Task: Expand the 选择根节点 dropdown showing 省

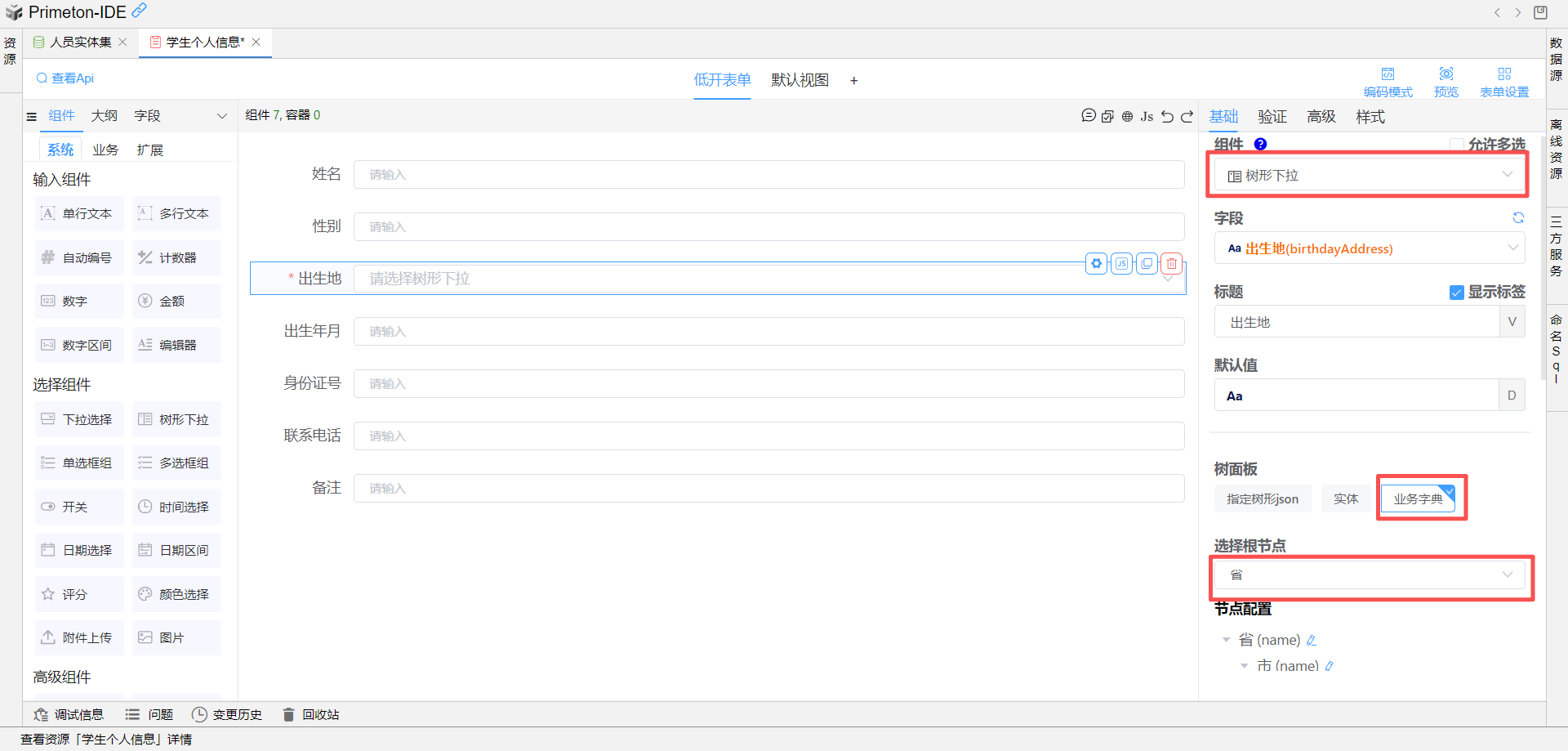Action: [1369, 574]
